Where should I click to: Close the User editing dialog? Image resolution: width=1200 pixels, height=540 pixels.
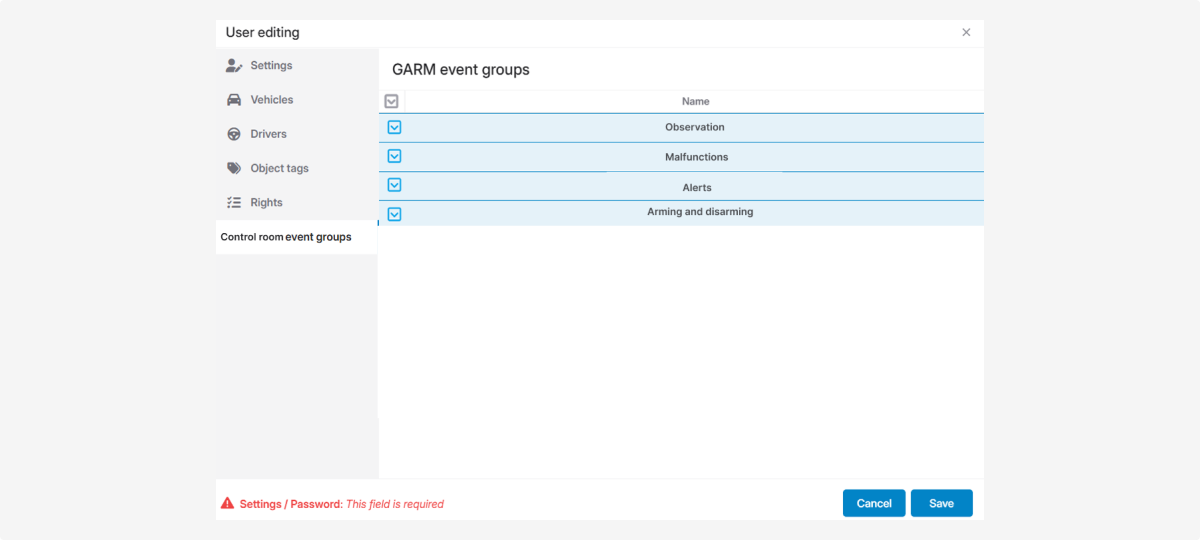966,33
